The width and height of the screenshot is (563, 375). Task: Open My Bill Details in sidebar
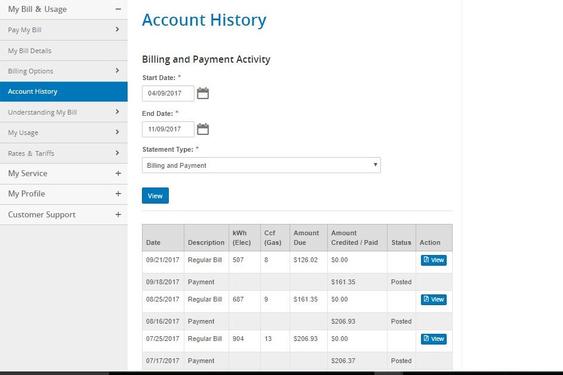(64, 51)
